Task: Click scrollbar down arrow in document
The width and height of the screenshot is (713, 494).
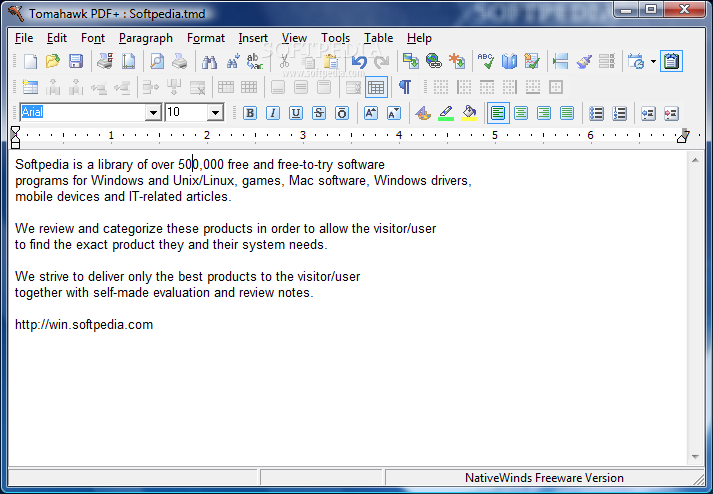Action: click(x=695, y=457)
